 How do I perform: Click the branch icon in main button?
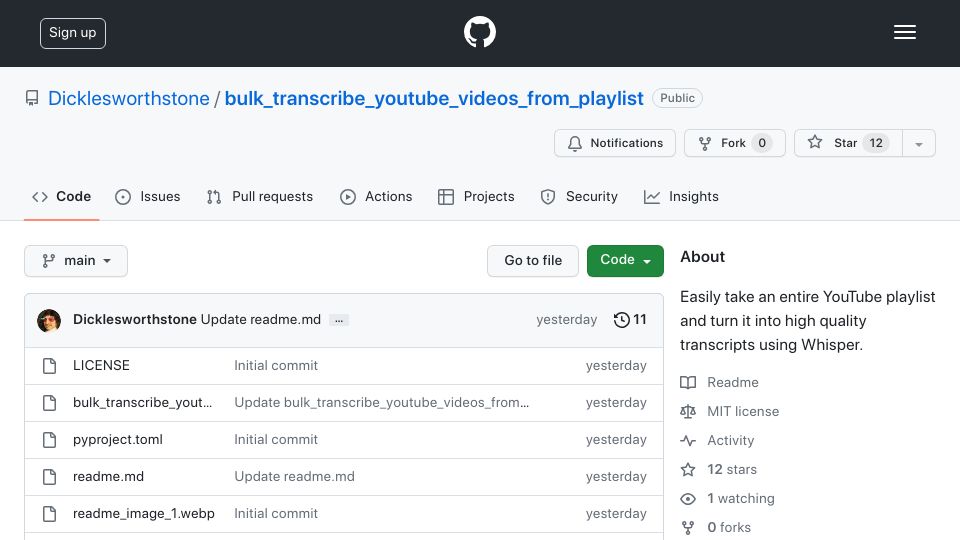point(48,261)
